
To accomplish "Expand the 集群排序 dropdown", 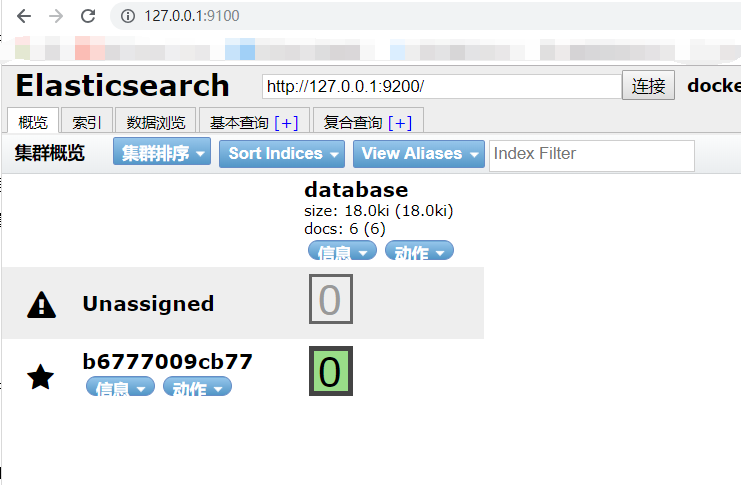I will pos(162,152).
